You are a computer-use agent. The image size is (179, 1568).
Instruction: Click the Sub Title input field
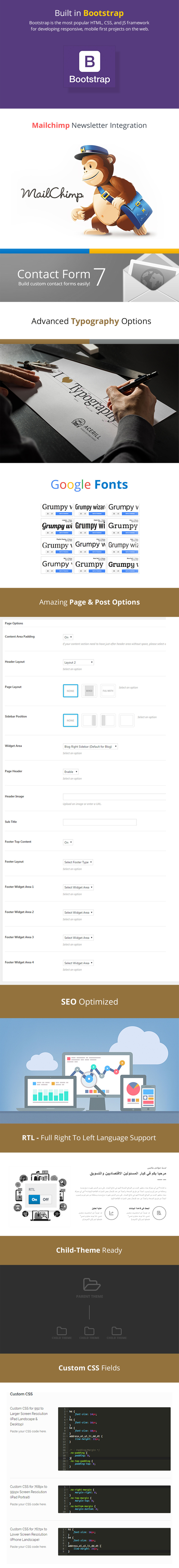click(x=100, y=822)
